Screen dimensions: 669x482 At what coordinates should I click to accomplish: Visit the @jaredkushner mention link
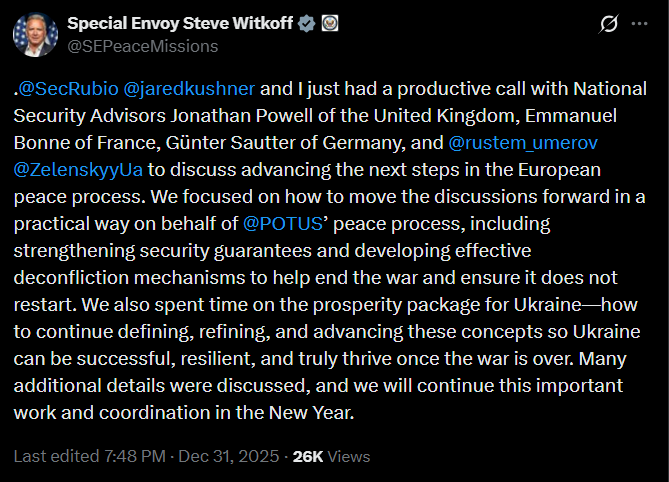(x=187, y=87)
